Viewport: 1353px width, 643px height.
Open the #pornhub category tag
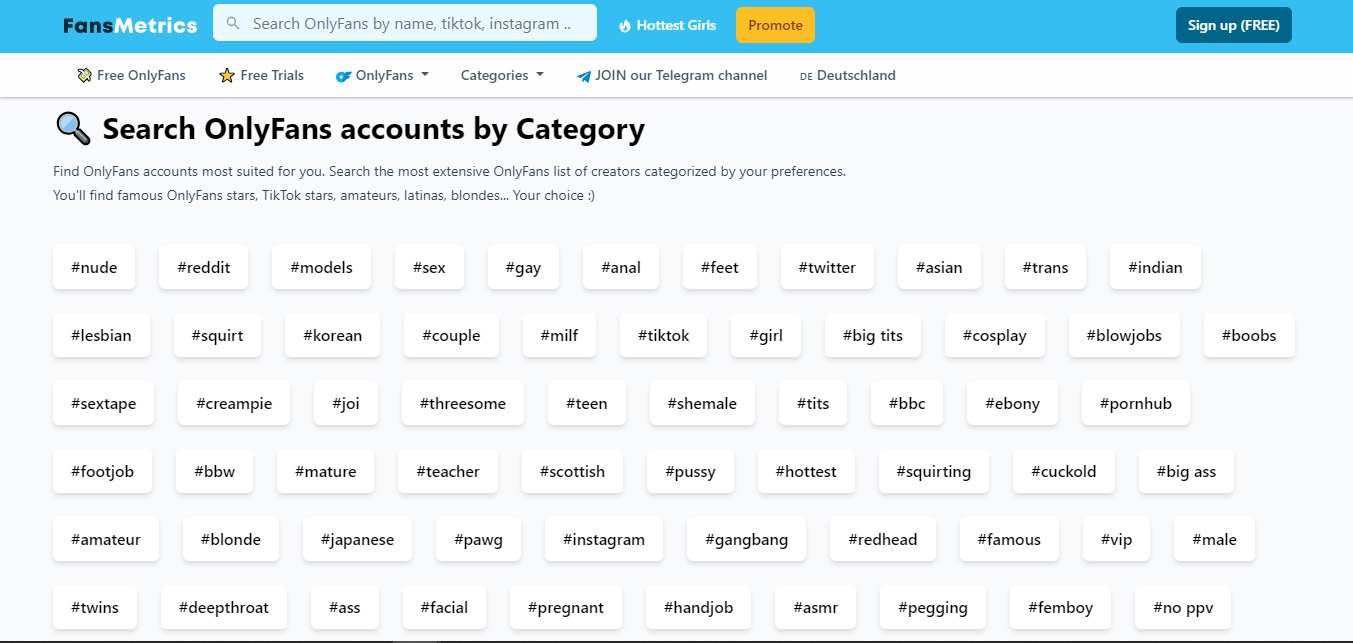point(1136,403)
